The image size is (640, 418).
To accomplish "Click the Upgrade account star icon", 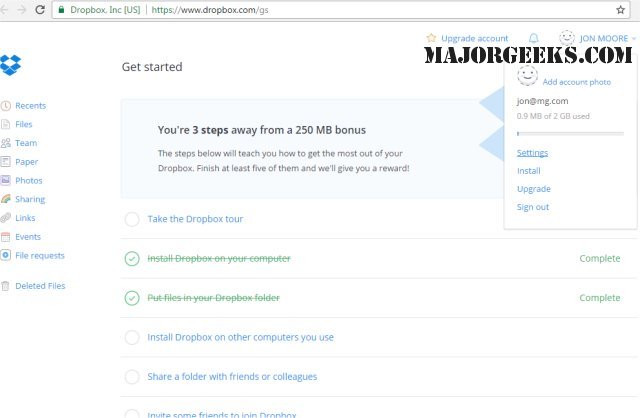I will pyautogui.click(x=431, y=38).
